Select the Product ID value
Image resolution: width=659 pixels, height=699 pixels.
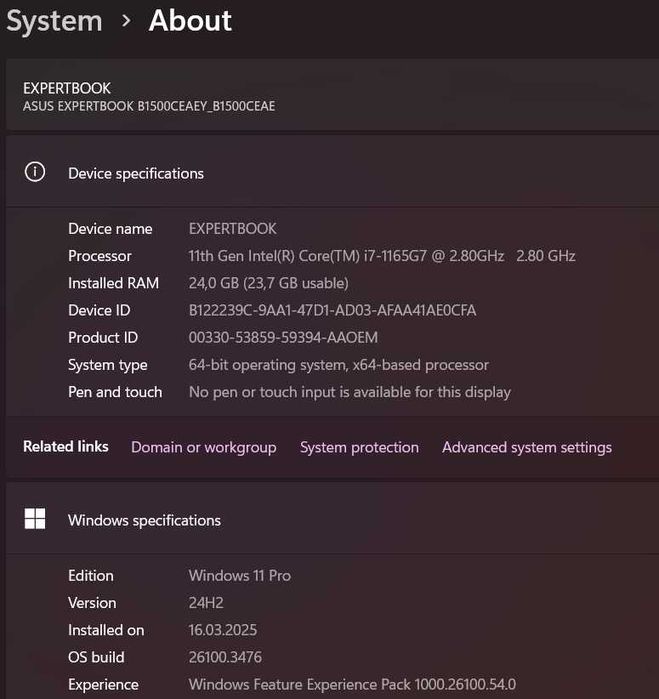(283, 337)
